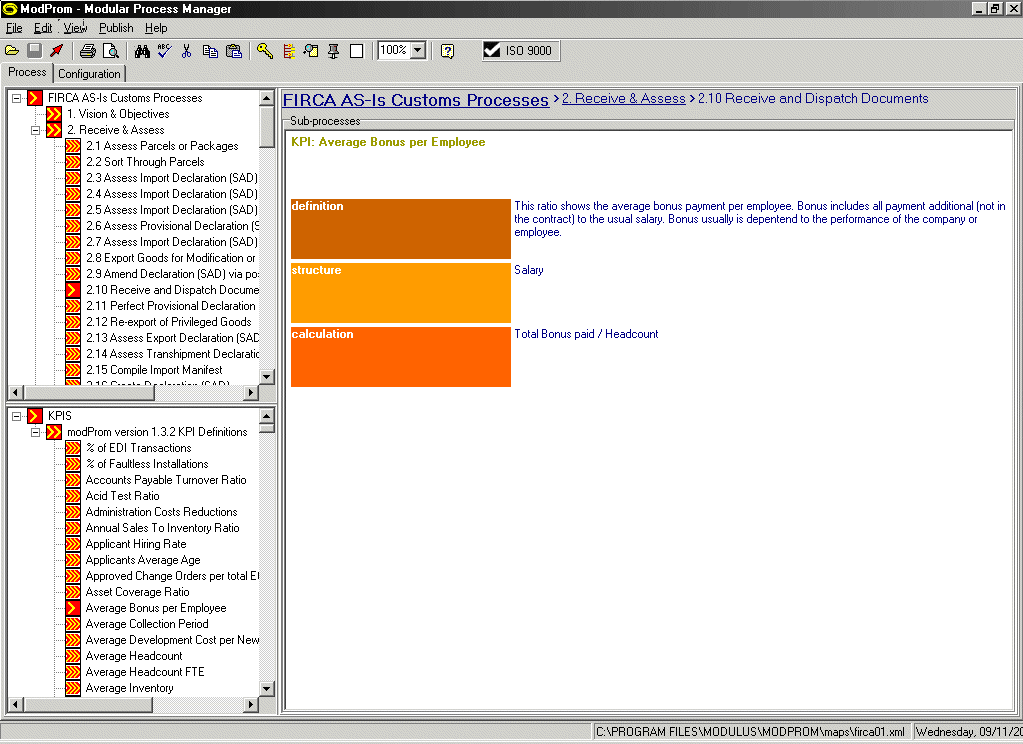Click the Print toolbar icon
This screenshot has height=744, width=1023.
pyautogui.click(x=88, y=51)
